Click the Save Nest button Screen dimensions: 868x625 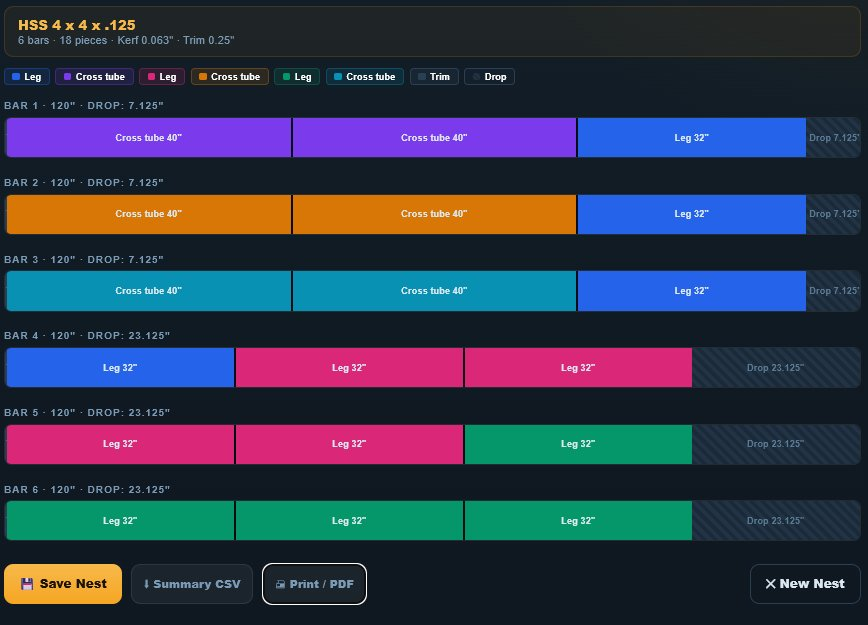pyautogui.click(x=63, y=583)
